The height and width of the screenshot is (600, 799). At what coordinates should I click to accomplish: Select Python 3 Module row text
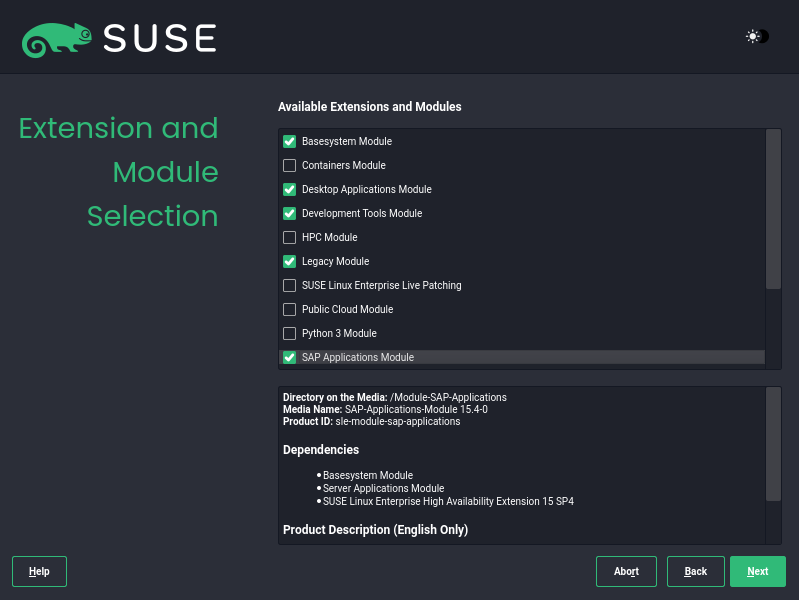click(339, 333)
